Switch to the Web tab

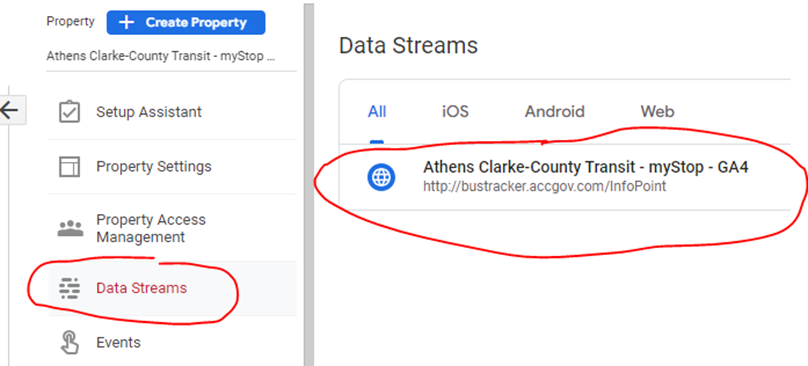[658, 112]
